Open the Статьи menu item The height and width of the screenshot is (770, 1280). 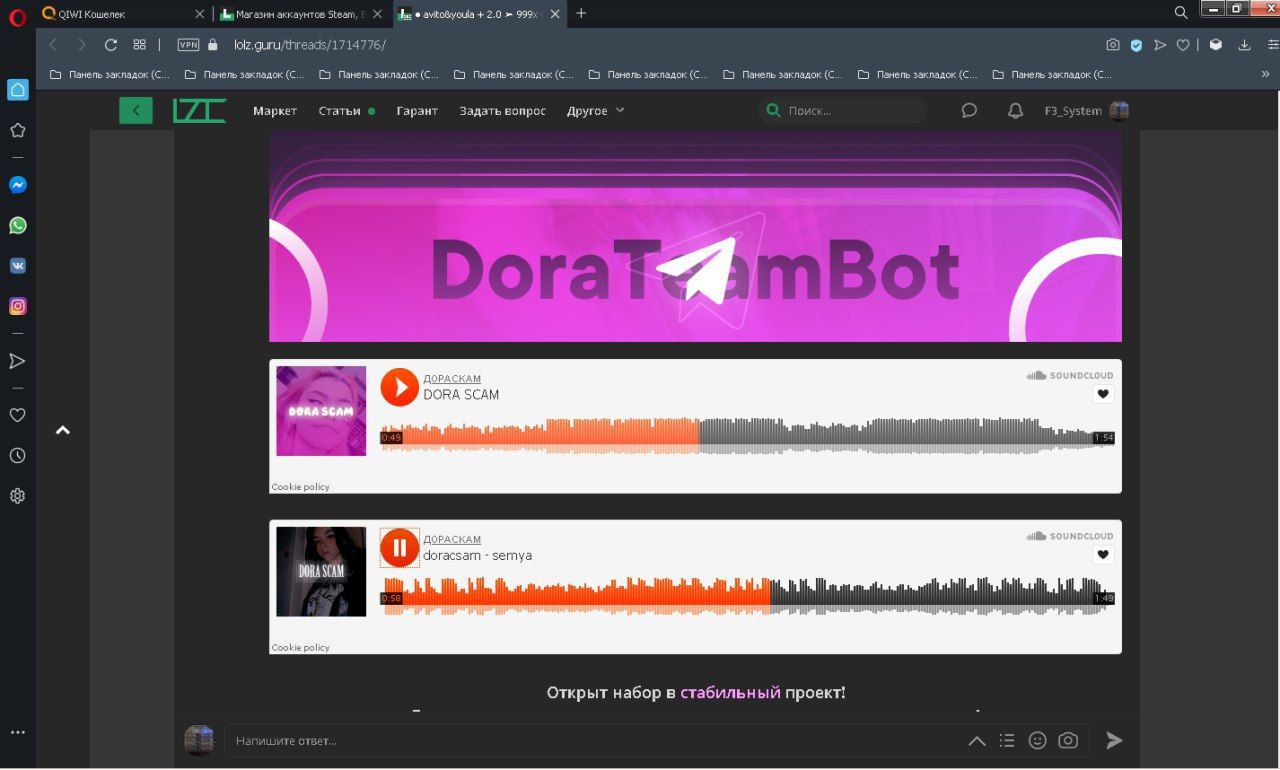pyautogui.click(x=340, y=111)
